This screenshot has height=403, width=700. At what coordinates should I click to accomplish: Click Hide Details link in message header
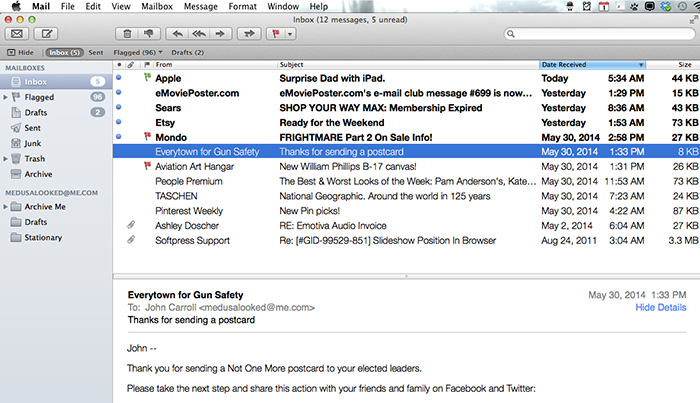pyautogui.click(x=661, y=307)
